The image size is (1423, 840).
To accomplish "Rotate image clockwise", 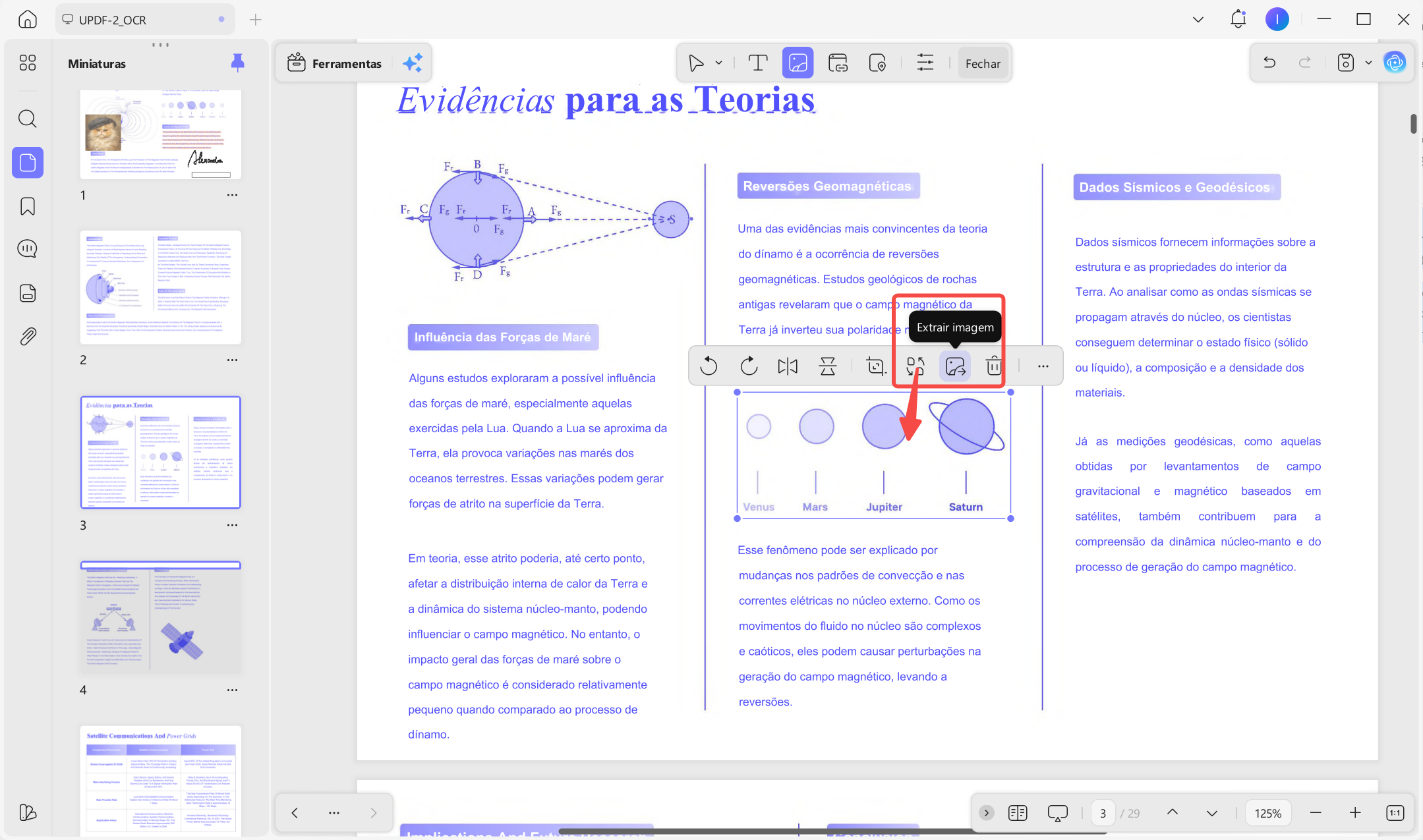I will coord(749,366).
